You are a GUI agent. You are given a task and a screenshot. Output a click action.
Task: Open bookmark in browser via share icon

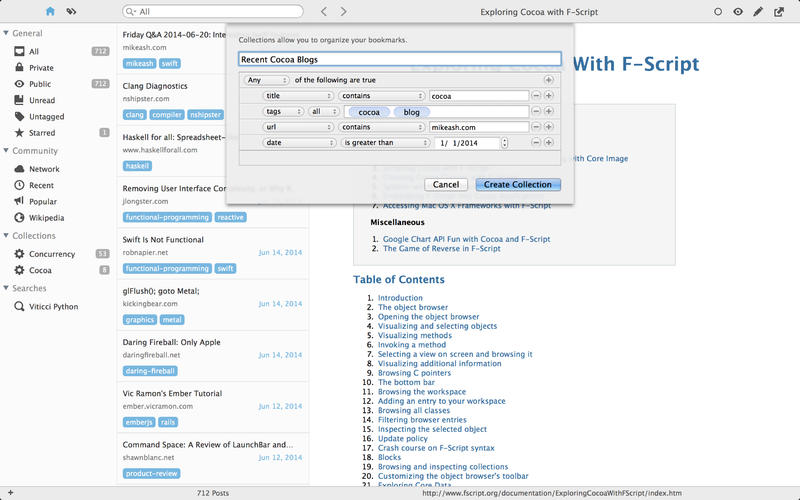pos(779,11)
